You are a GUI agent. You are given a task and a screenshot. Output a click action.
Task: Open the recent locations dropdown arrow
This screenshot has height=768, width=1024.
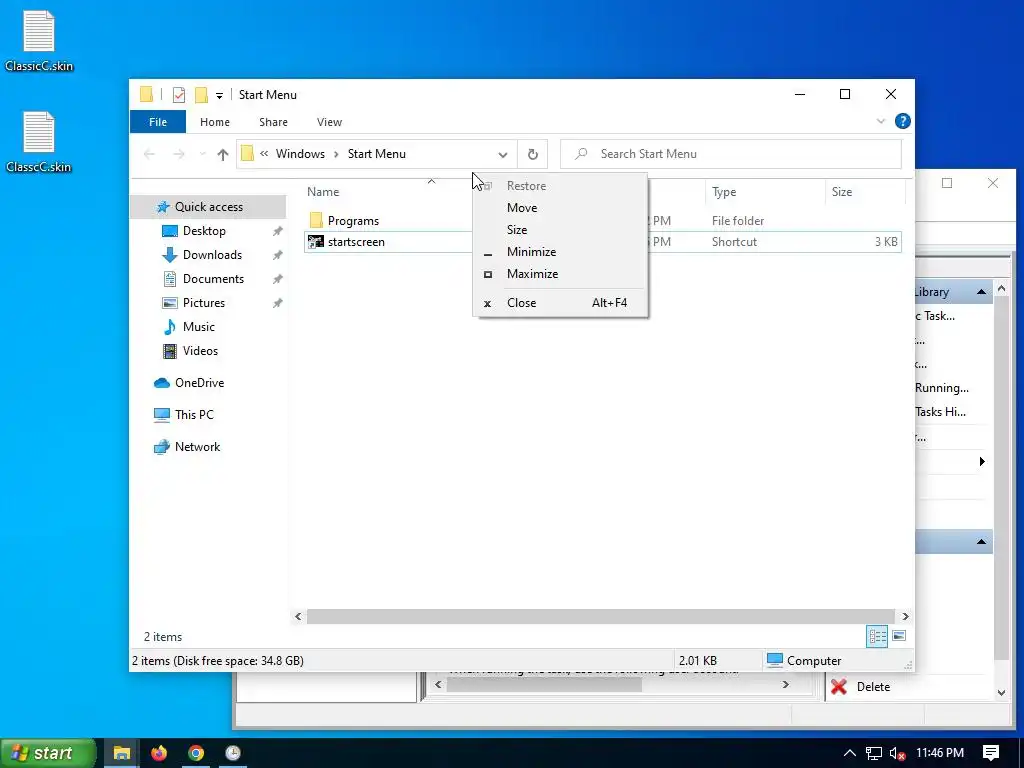tap(202, 154)
